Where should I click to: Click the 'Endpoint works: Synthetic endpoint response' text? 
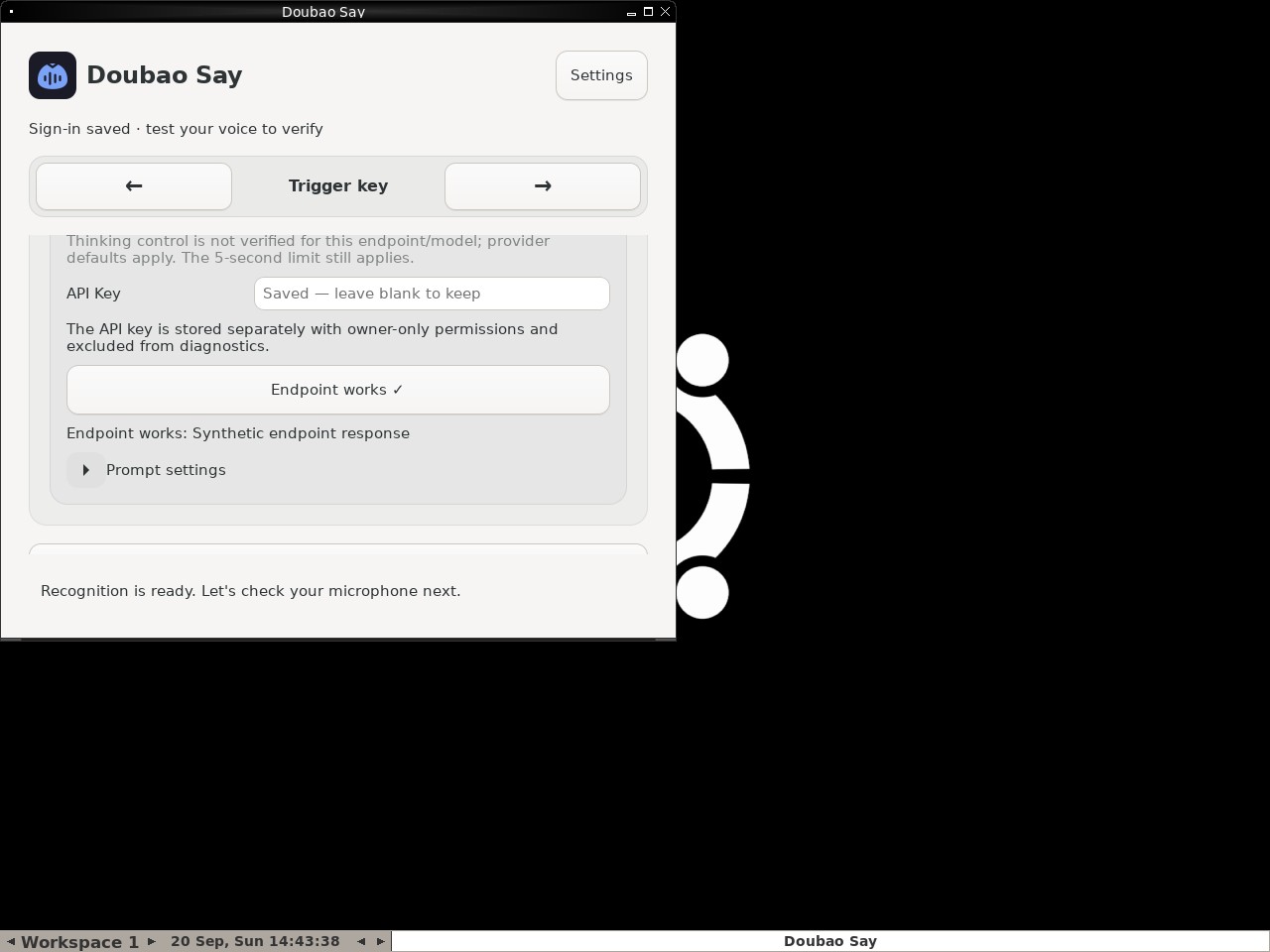(238, 433)
